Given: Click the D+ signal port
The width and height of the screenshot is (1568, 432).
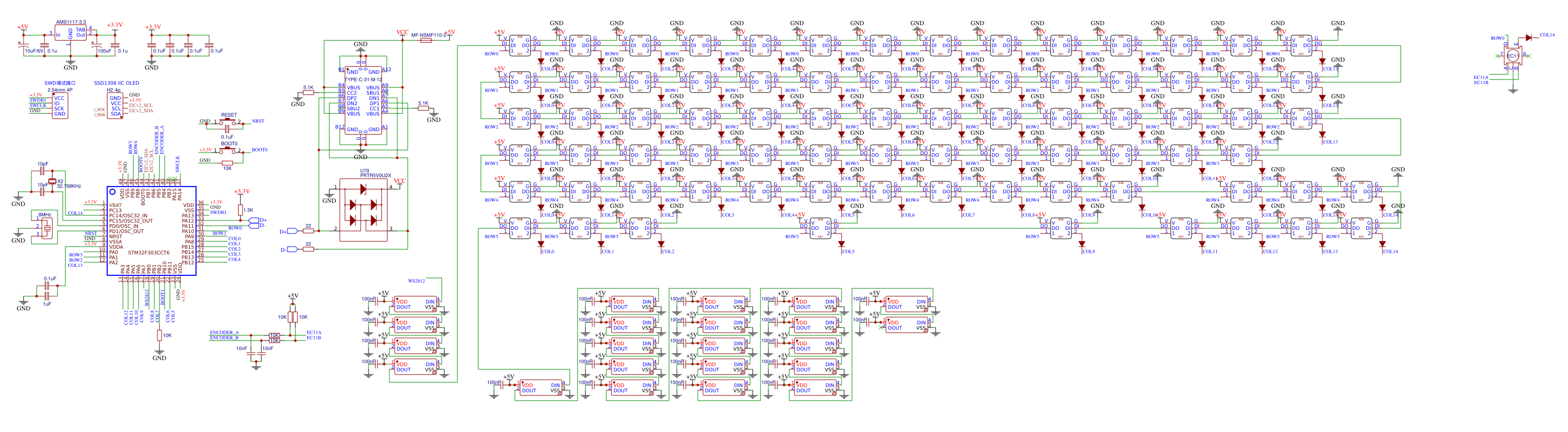Looking at the screenshot, I should (x=292, y=231).
